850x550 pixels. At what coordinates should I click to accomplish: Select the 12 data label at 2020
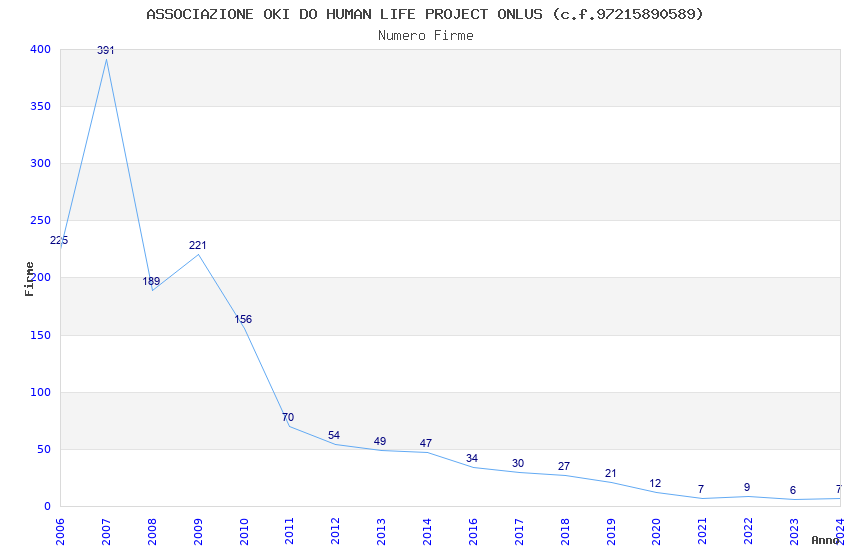(655, 483)
